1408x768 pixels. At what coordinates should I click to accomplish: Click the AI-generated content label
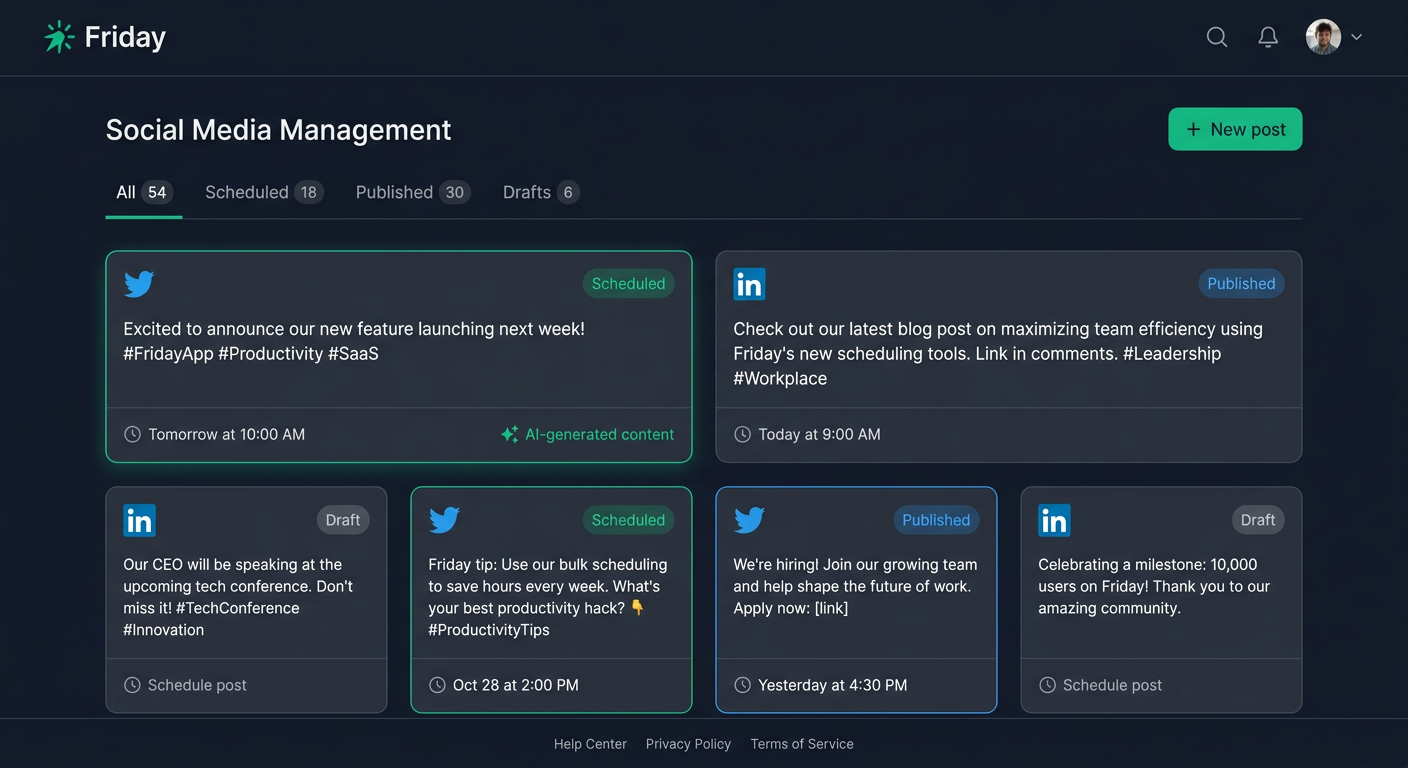pyautogui.click(x=600, y=434)
